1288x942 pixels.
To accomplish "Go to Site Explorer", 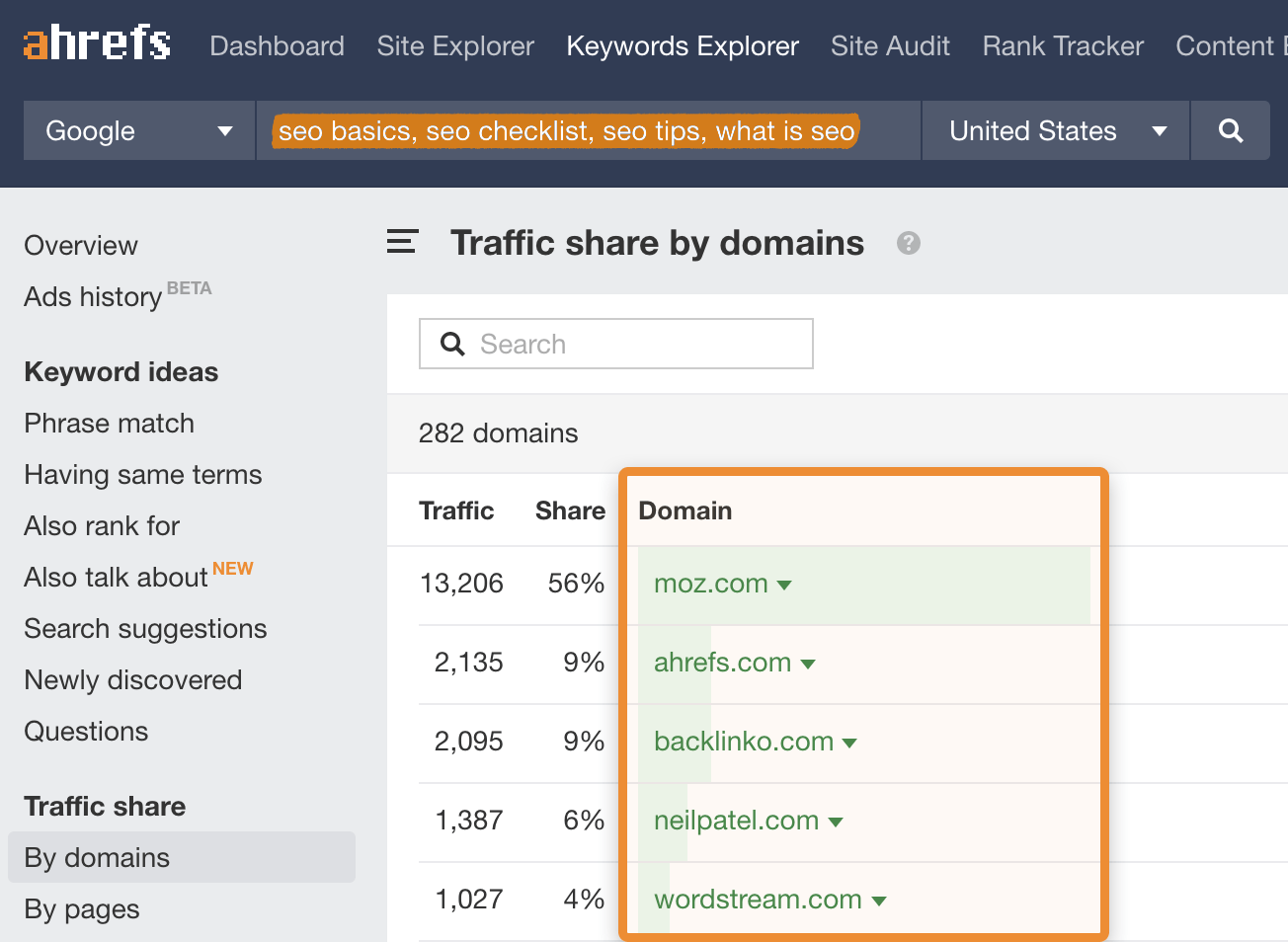I will click(x=455, y=46).
